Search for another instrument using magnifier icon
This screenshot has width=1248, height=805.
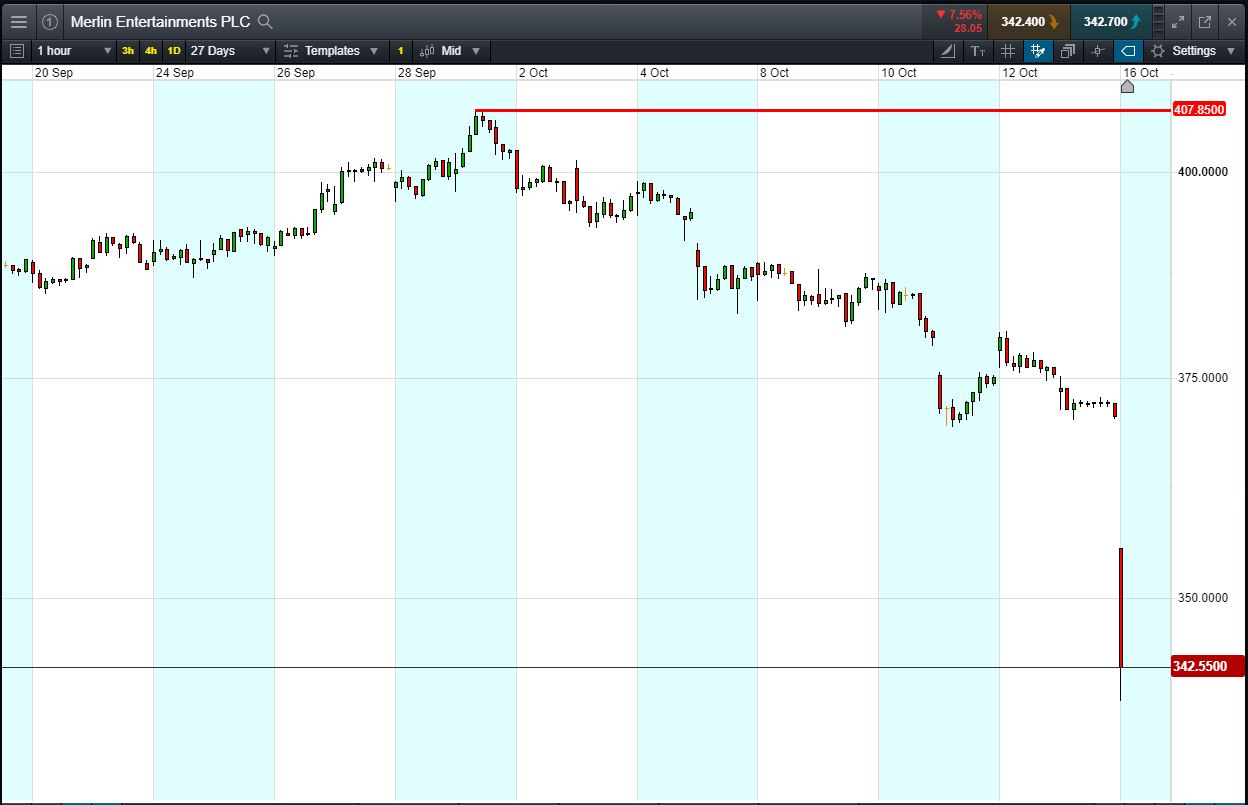click(264, 21)
